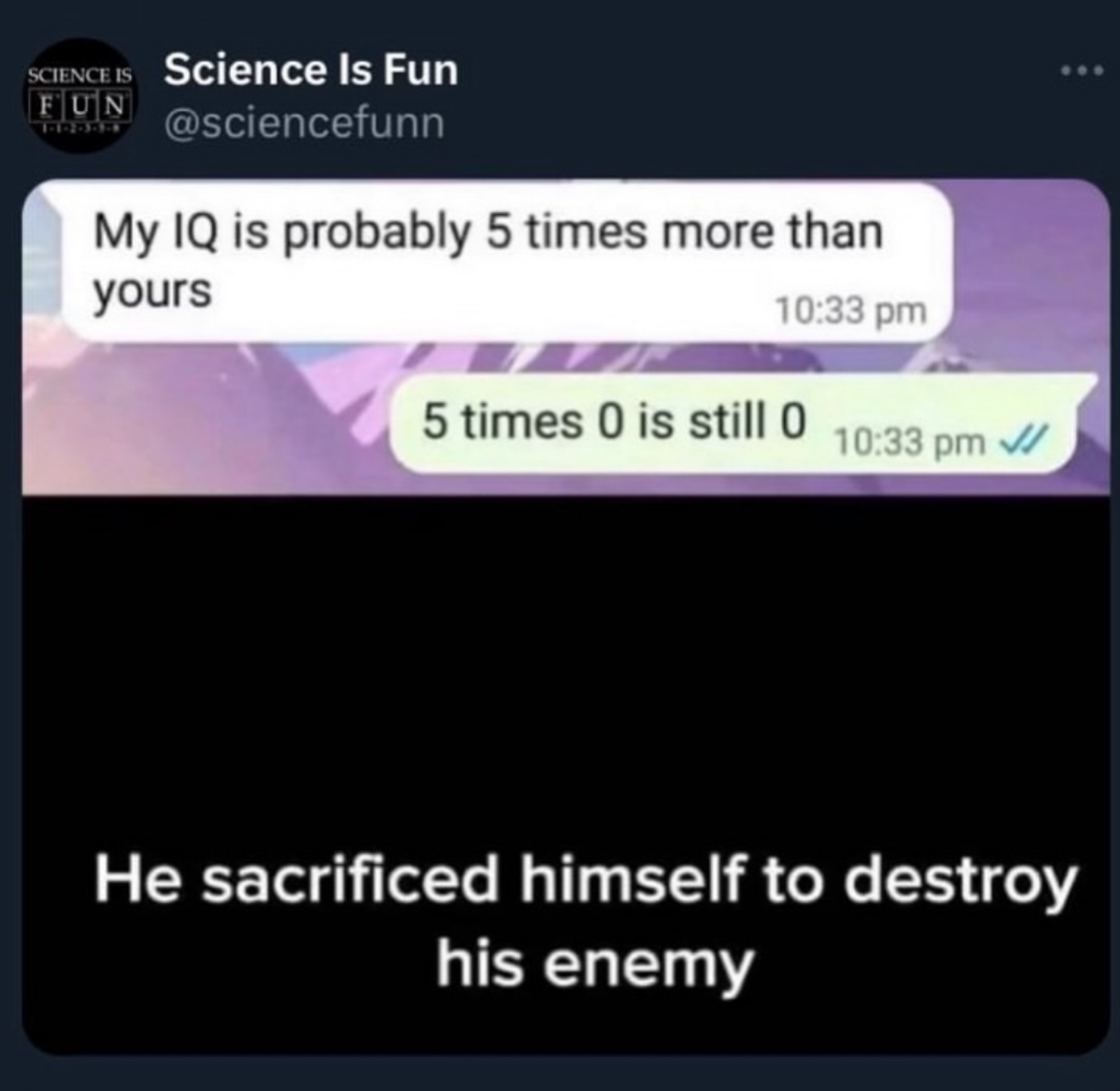Click the 10:33 pm timestamp on first message
This screenshot has width=1120, height=1091.
click(850, 313)
